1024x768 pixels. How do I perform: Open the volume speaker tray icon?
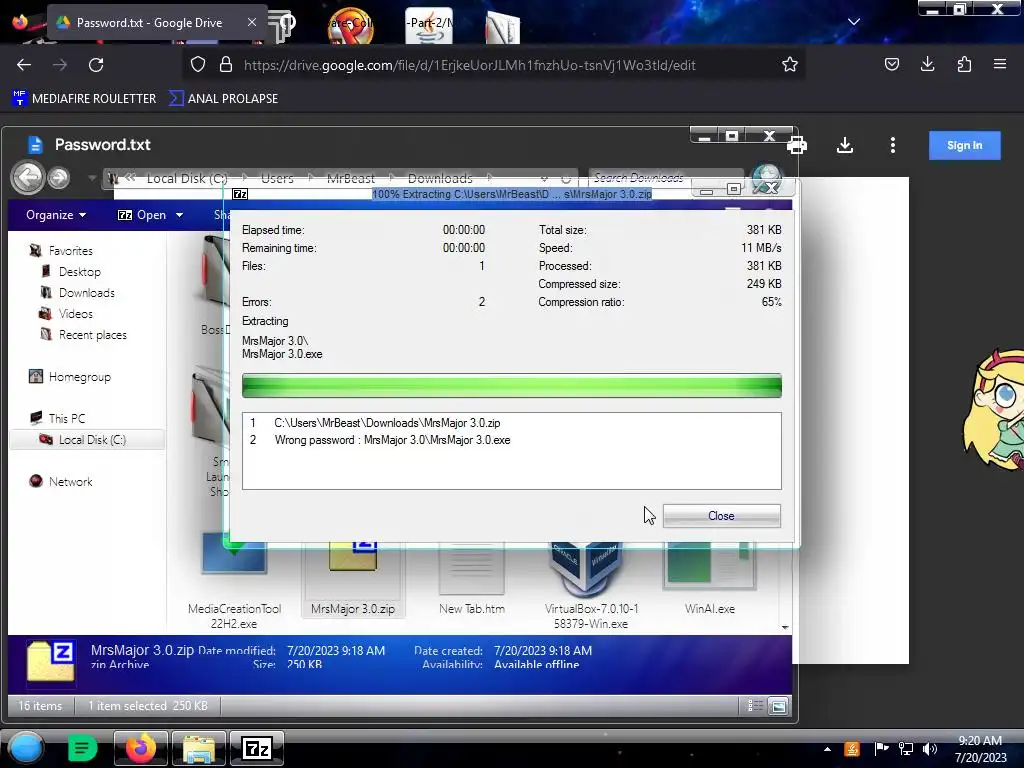point(930,749)
